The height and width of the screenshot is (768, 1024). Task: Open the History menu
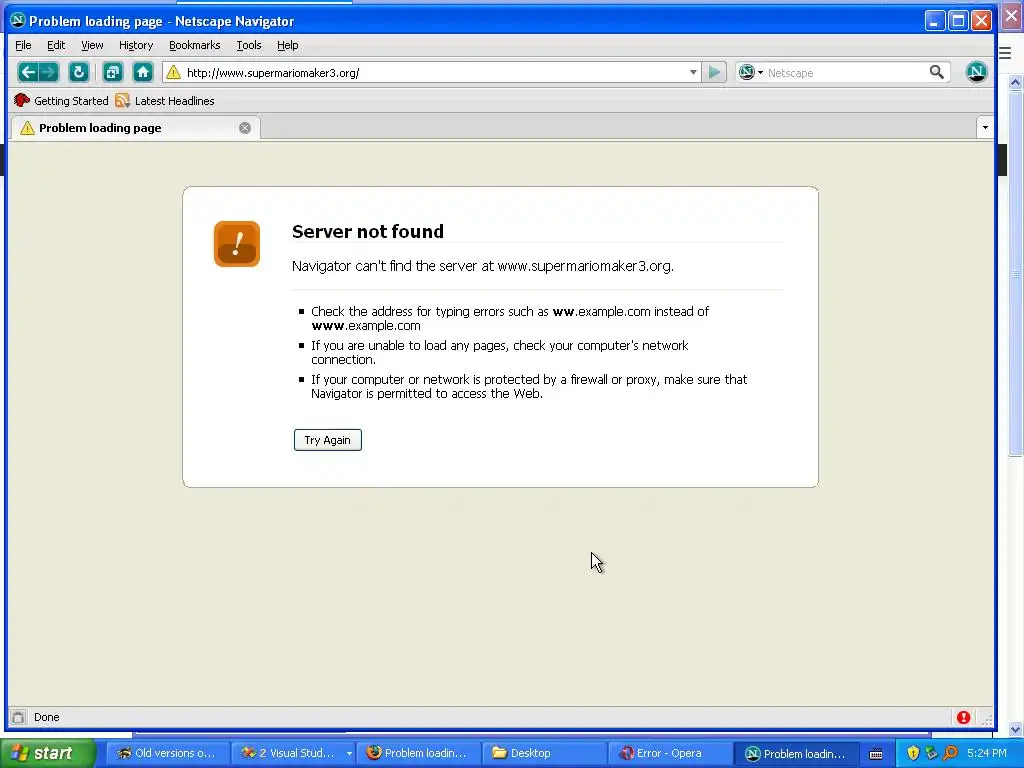point(136,45)
